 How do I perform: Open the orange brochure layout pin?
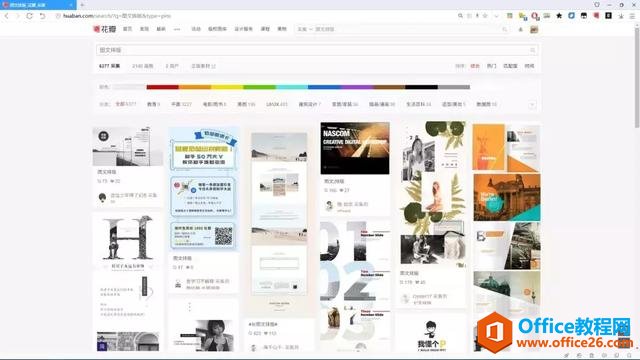(x=507, y=148)
